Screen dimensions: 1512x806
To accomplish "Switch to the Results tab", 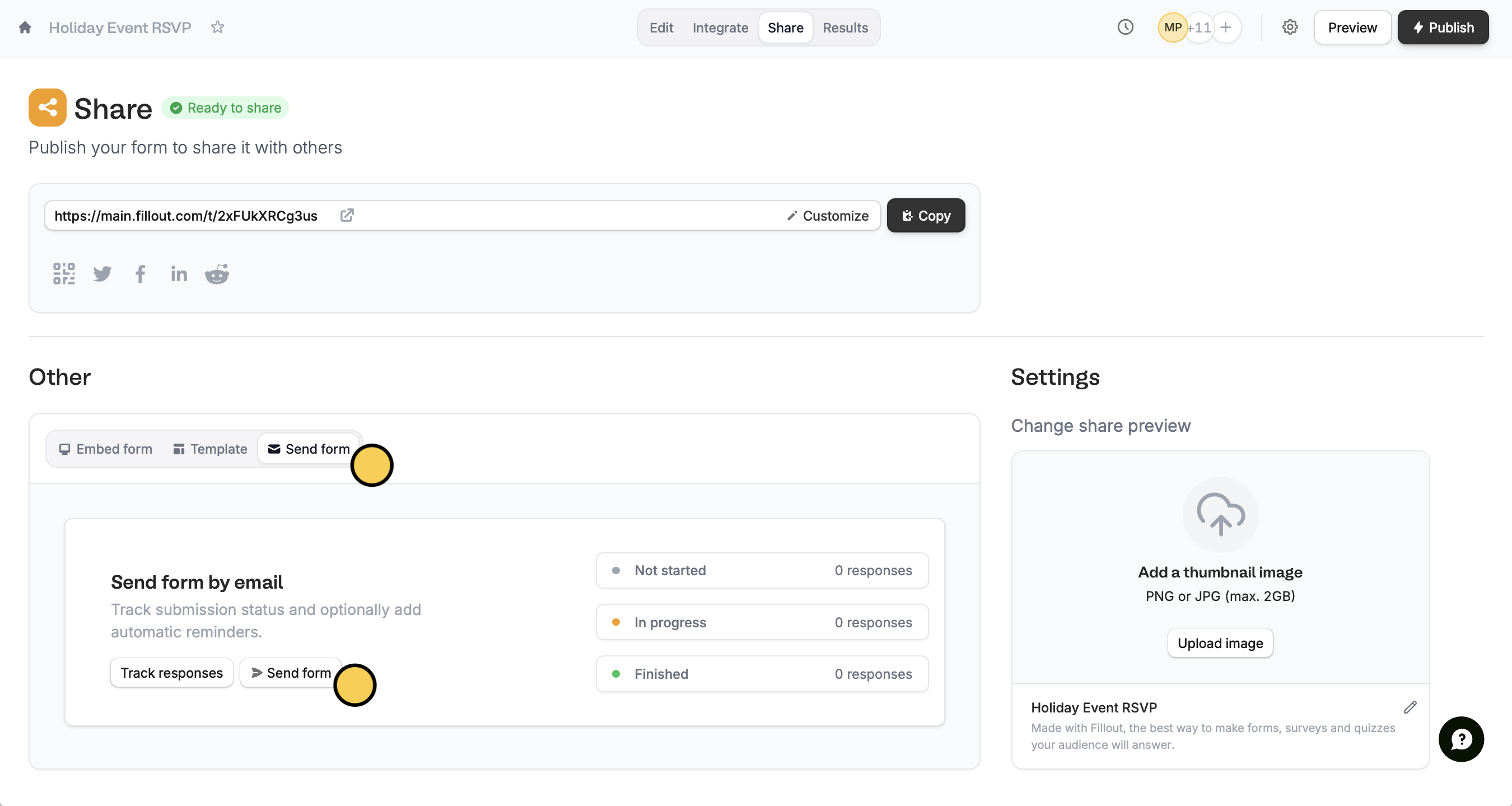I will coord(844,27).
